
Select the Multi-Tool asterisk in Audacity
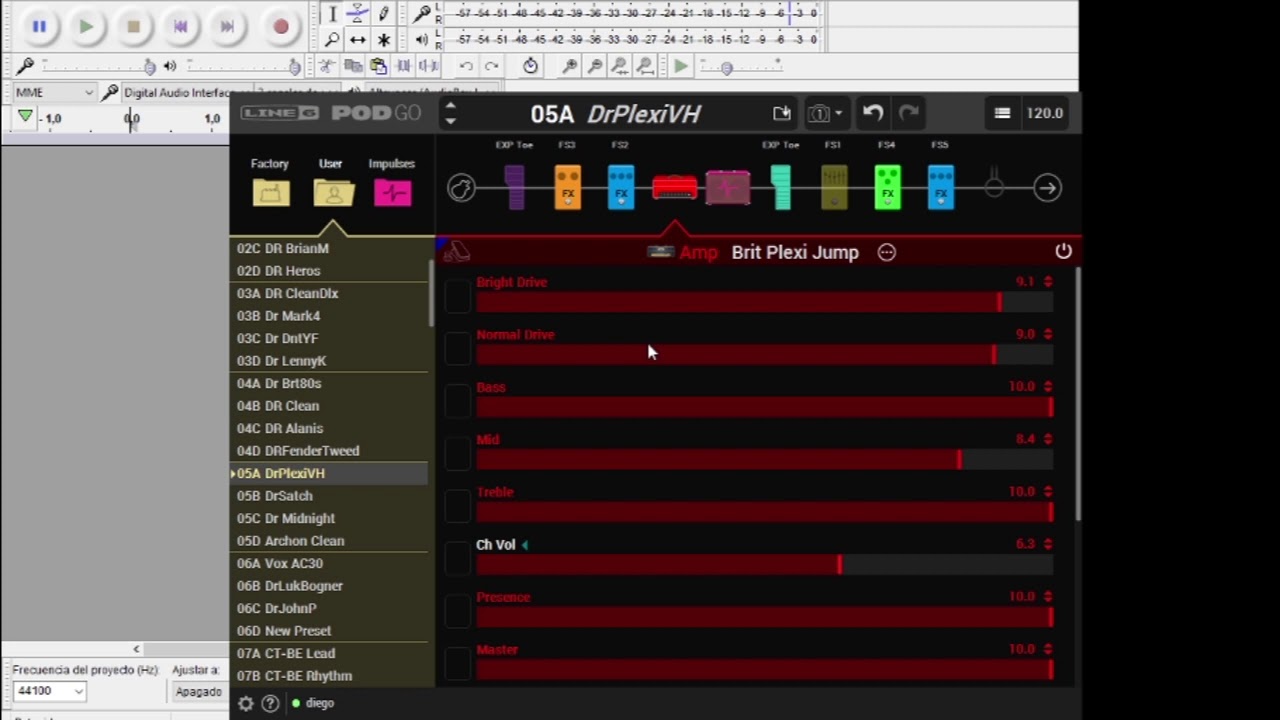(383, 40)
